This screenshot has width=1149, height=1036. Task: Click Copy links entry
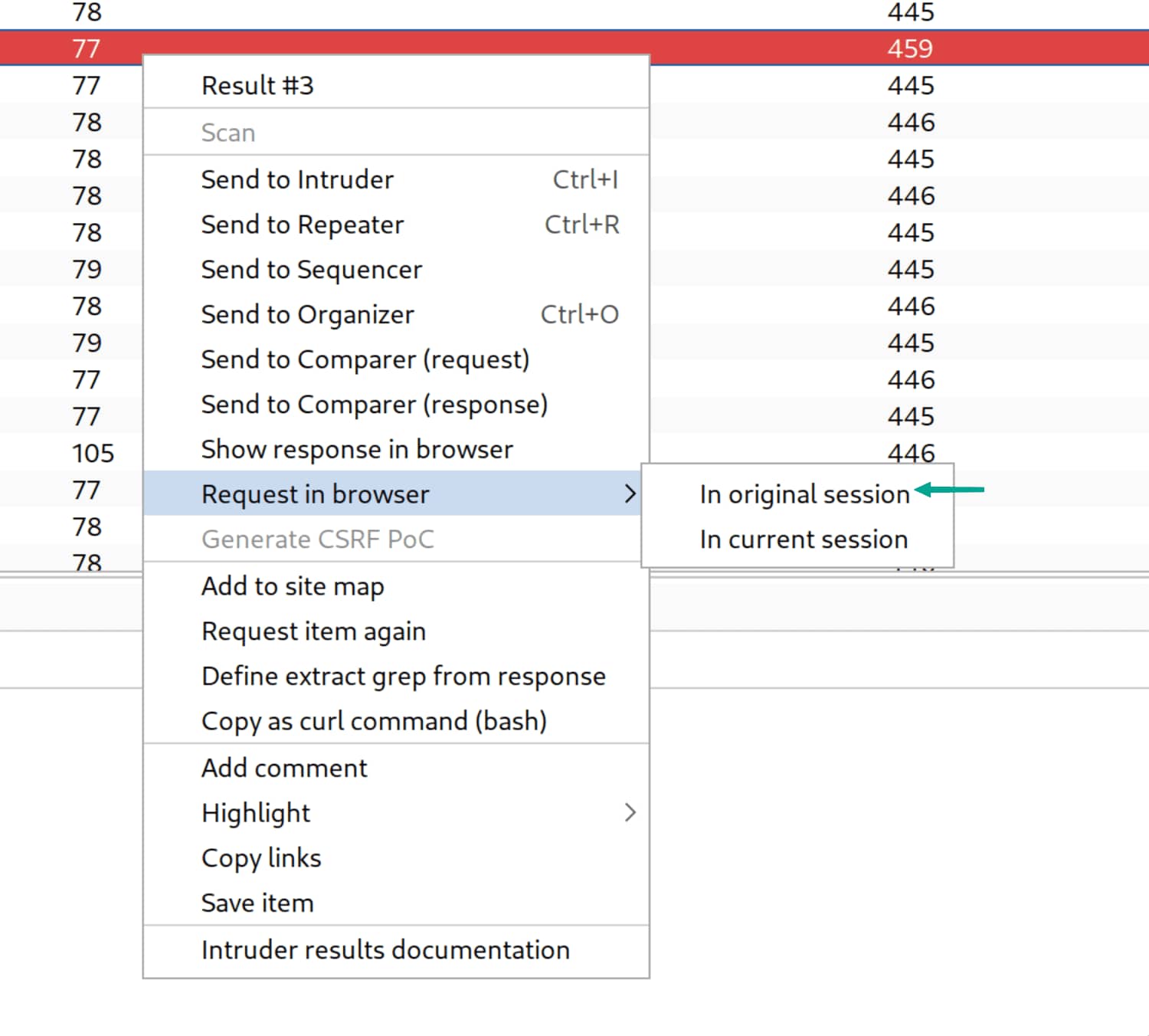coord(261,858)
